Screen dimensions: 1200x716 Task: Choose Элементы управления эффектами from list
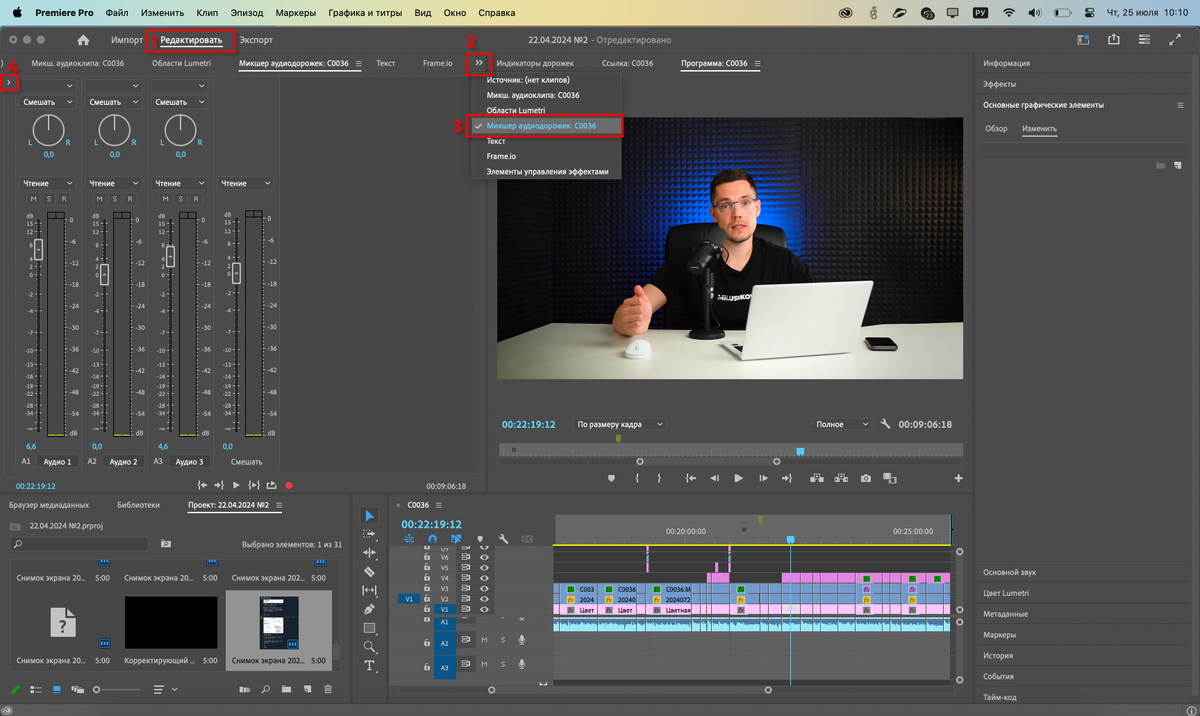coord(547,171)
